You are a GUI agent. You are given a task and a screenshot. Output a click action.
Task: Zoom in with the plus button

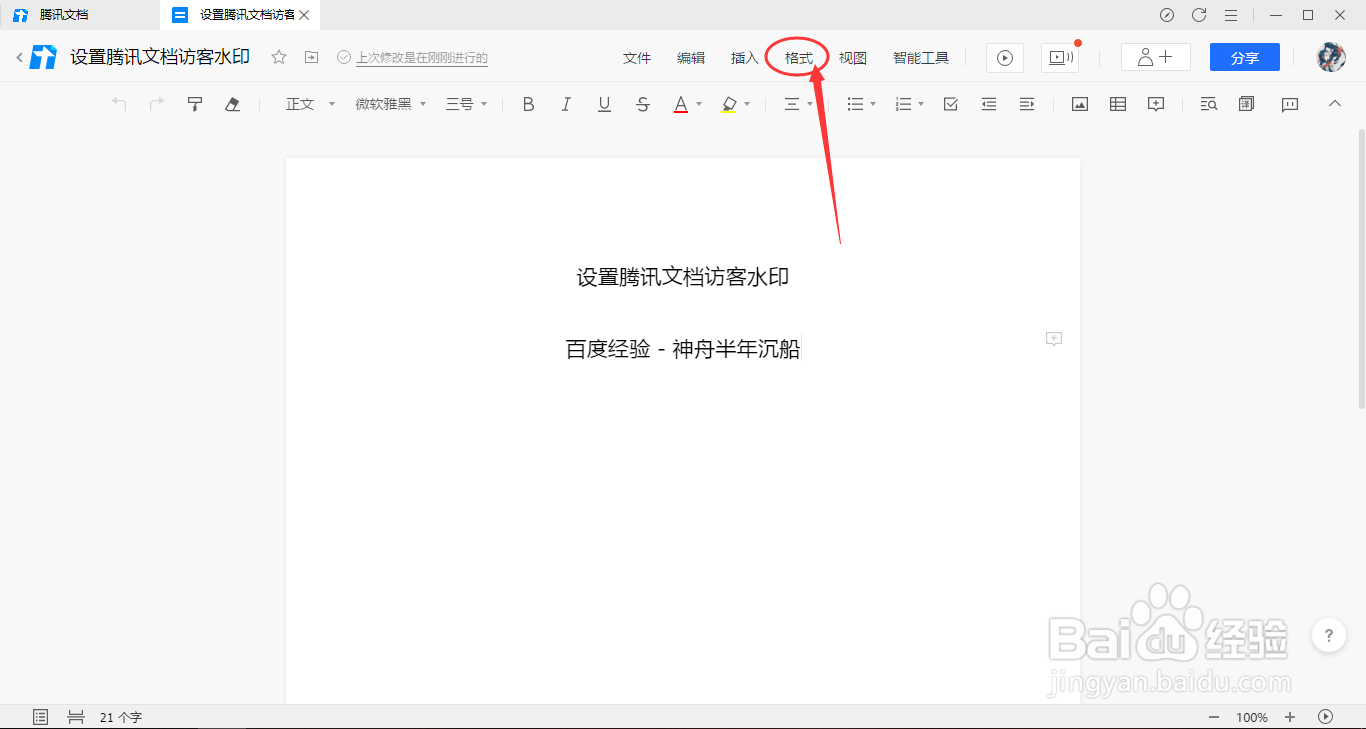tap(1290, 717)
